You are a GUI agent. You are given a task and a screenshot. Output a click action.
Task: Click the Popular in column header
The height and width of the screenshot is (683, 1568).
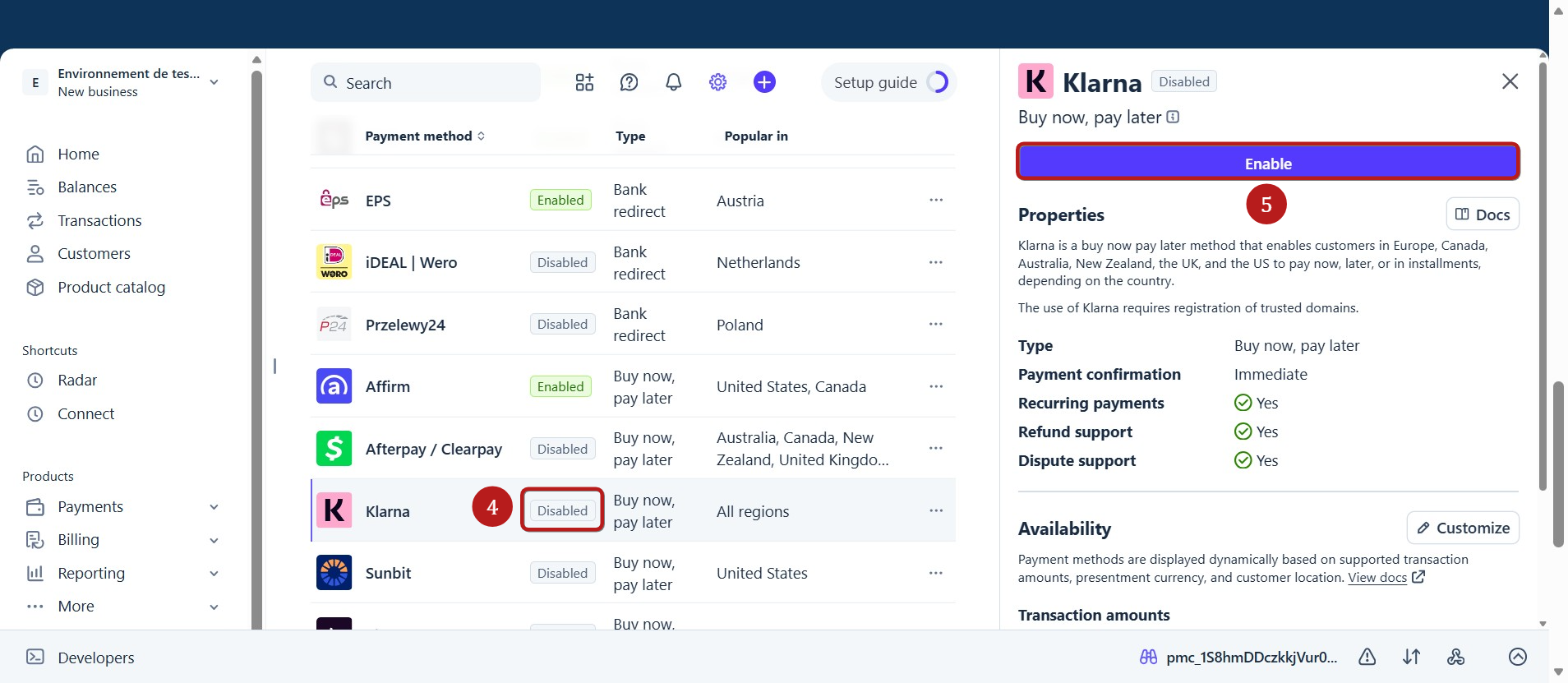click(756, 136)
